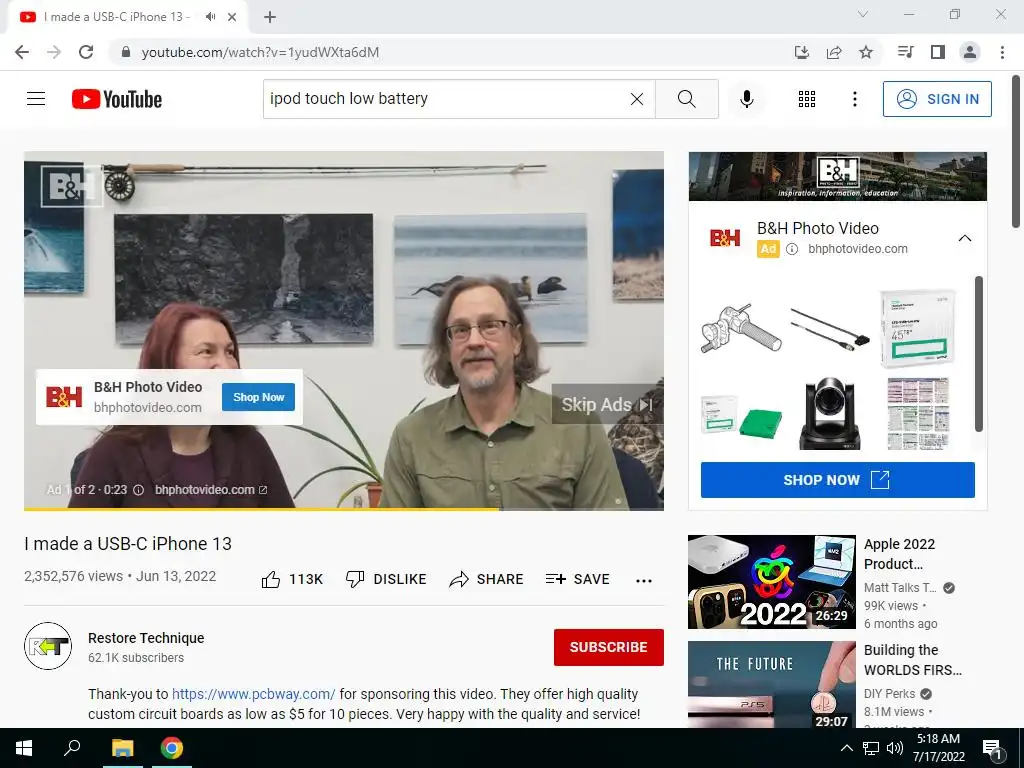This screenshot has height=768, width=1024.
Task: Open bhphotovideo.com link at video bottom
Action: 210,490
